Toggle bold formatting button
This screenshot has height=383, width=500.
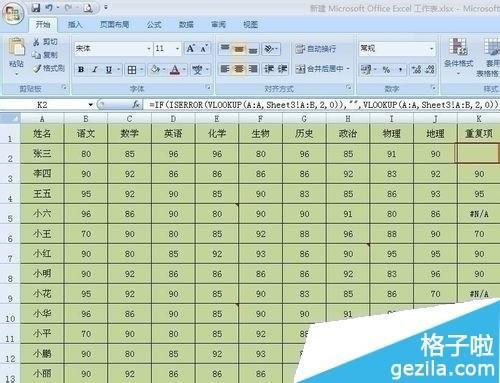pos(81,70)
